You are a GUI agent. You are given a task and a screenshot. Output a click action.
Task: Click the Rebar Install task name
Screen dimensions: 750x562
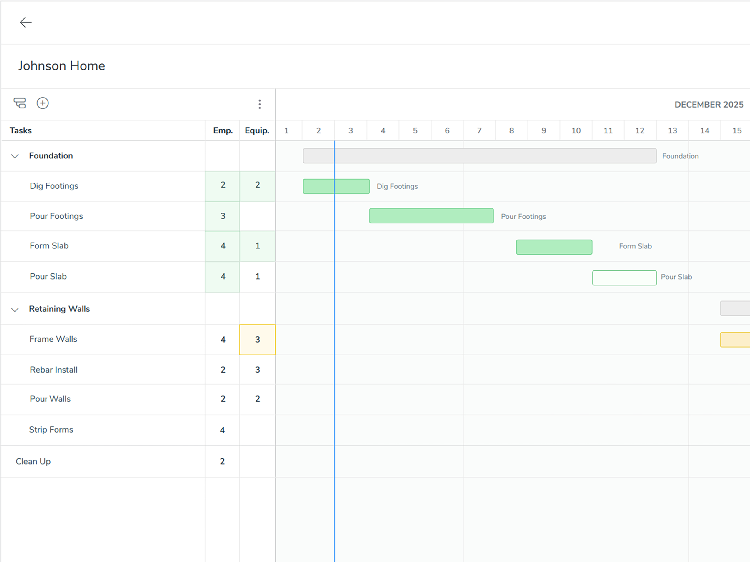coord(53,370)
